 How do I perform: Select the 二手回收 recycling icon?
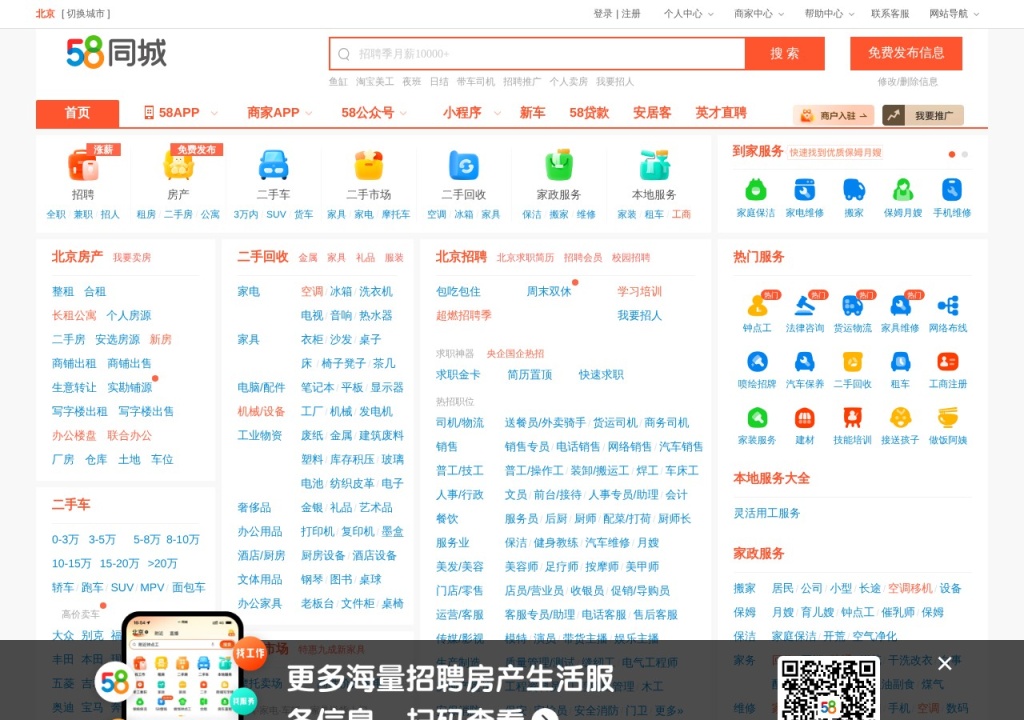(x=464, y=165)
